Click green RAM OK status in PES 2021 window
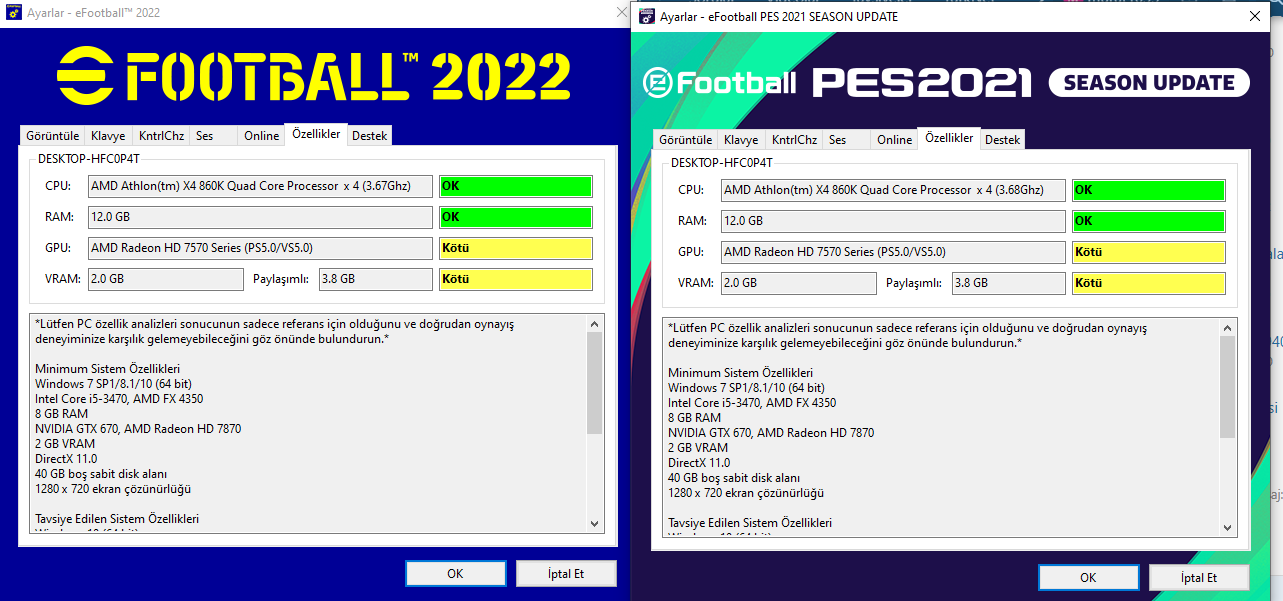 click(1149, 221)
